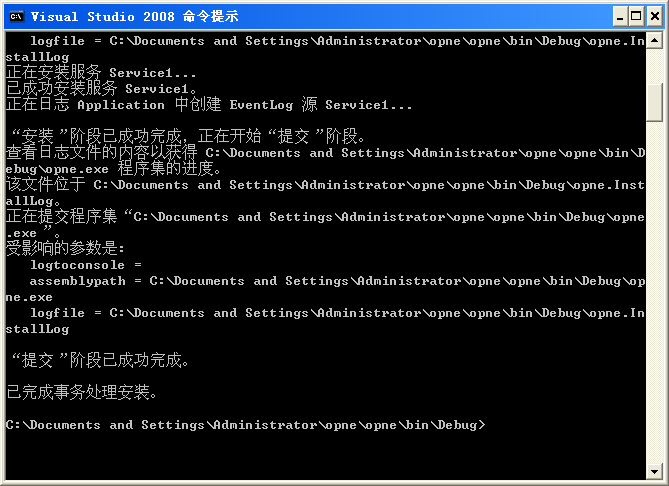This screenshot has width=669, height=486.
Task: Click the Visual Studio 2008 命令提示 title bar
Action: (300, 16)
